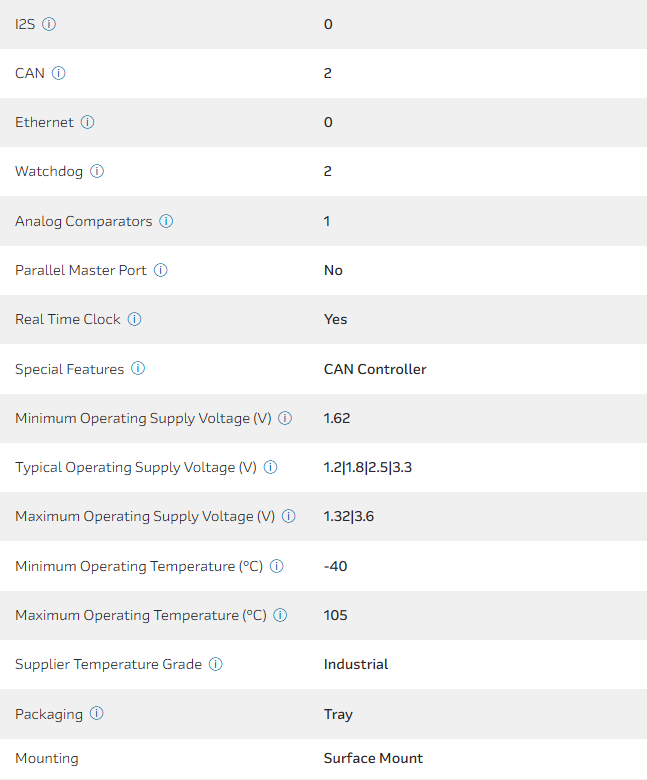Image resolution: width=647 pixels, height=780 pixels.
Task: Click Minimum Operating Supply Voltage info icon
Action: (285, 418)
